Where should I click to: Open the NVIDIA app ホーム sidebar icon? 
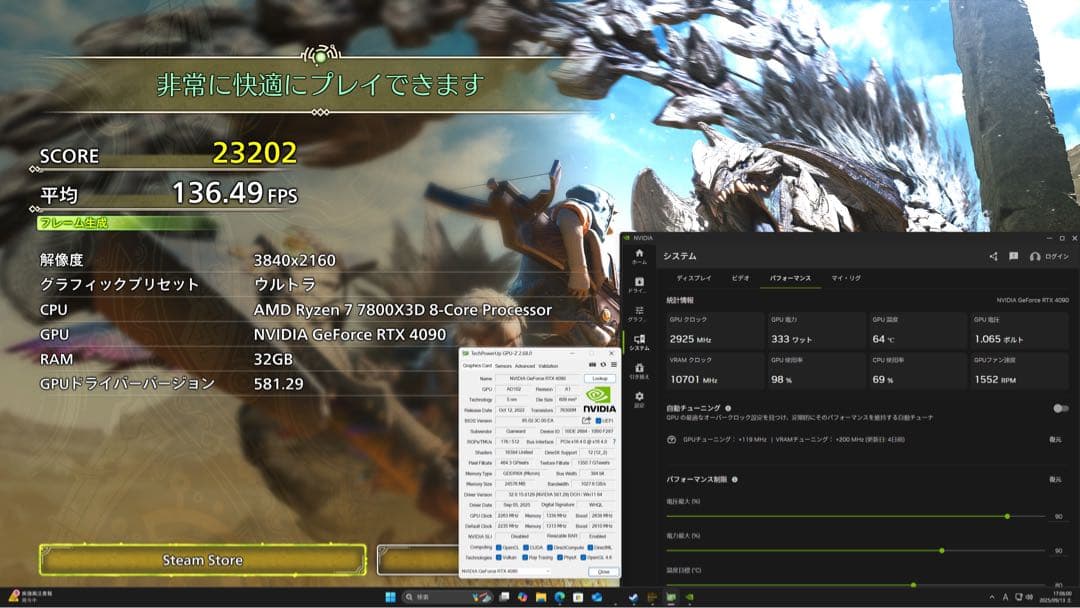pyautogui.click(x=639, y=252)
